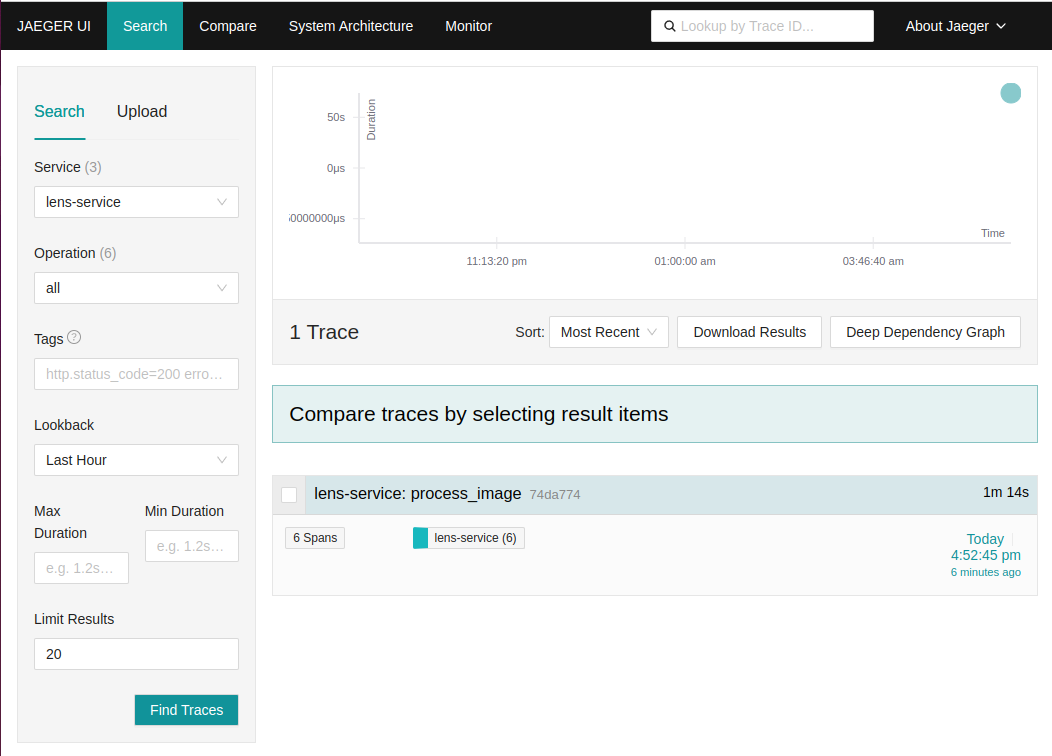1052x756 pixels.
Task: Select the Search tab in the side panel
Action: tap(60, 111)
